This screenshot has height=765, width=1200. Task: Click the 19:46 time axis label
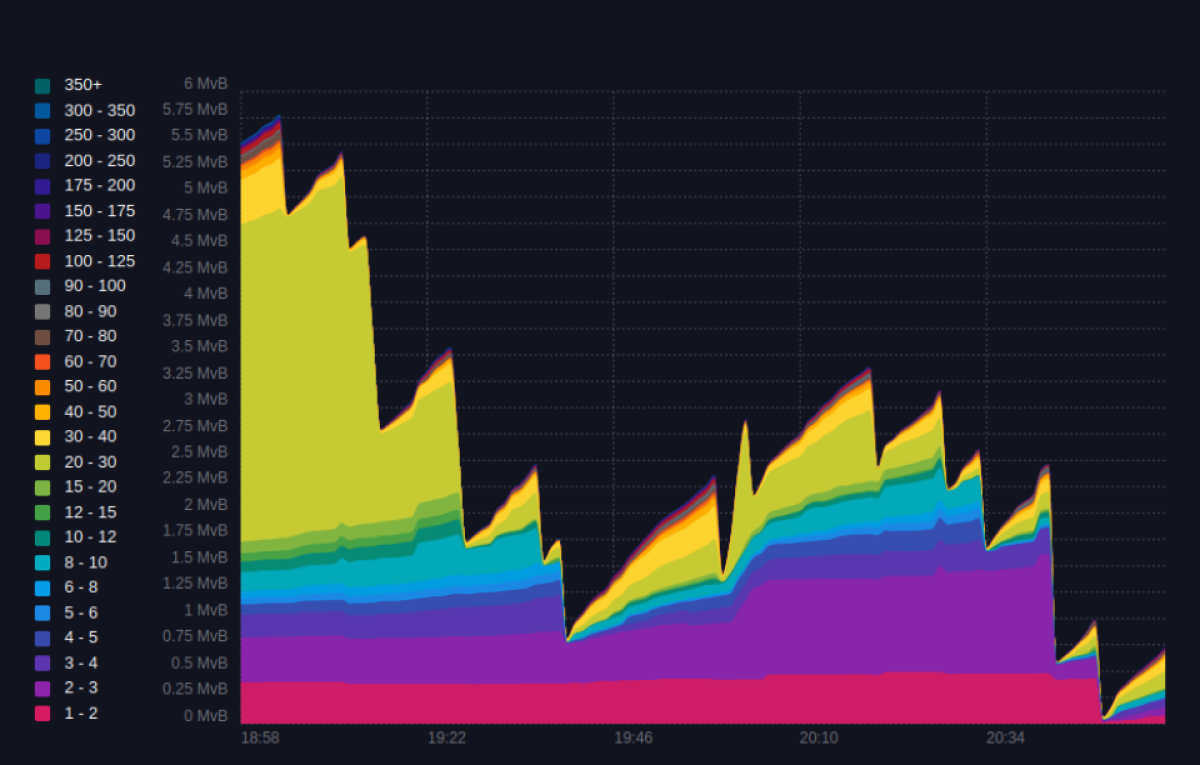tap(633, 738)
